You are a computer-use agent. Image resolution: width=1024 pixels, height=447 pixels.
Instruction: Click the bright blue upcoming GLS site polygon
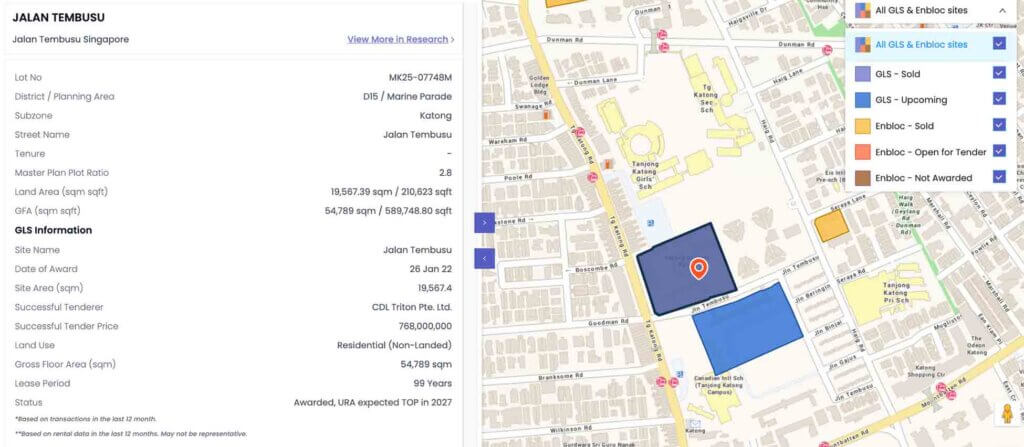click(748, 329)
